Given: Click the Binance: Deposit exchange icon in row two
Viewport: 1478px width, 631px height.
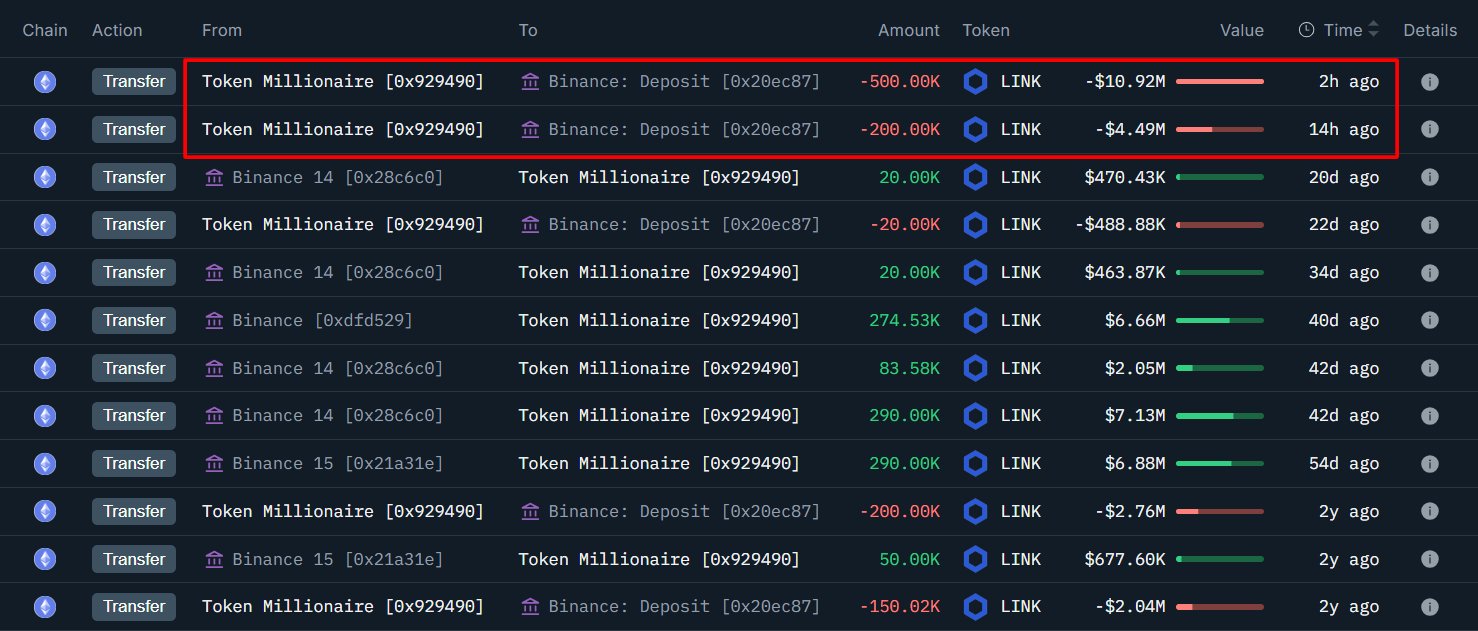Looking at the screenshot, I should click(x=529, y=129).
